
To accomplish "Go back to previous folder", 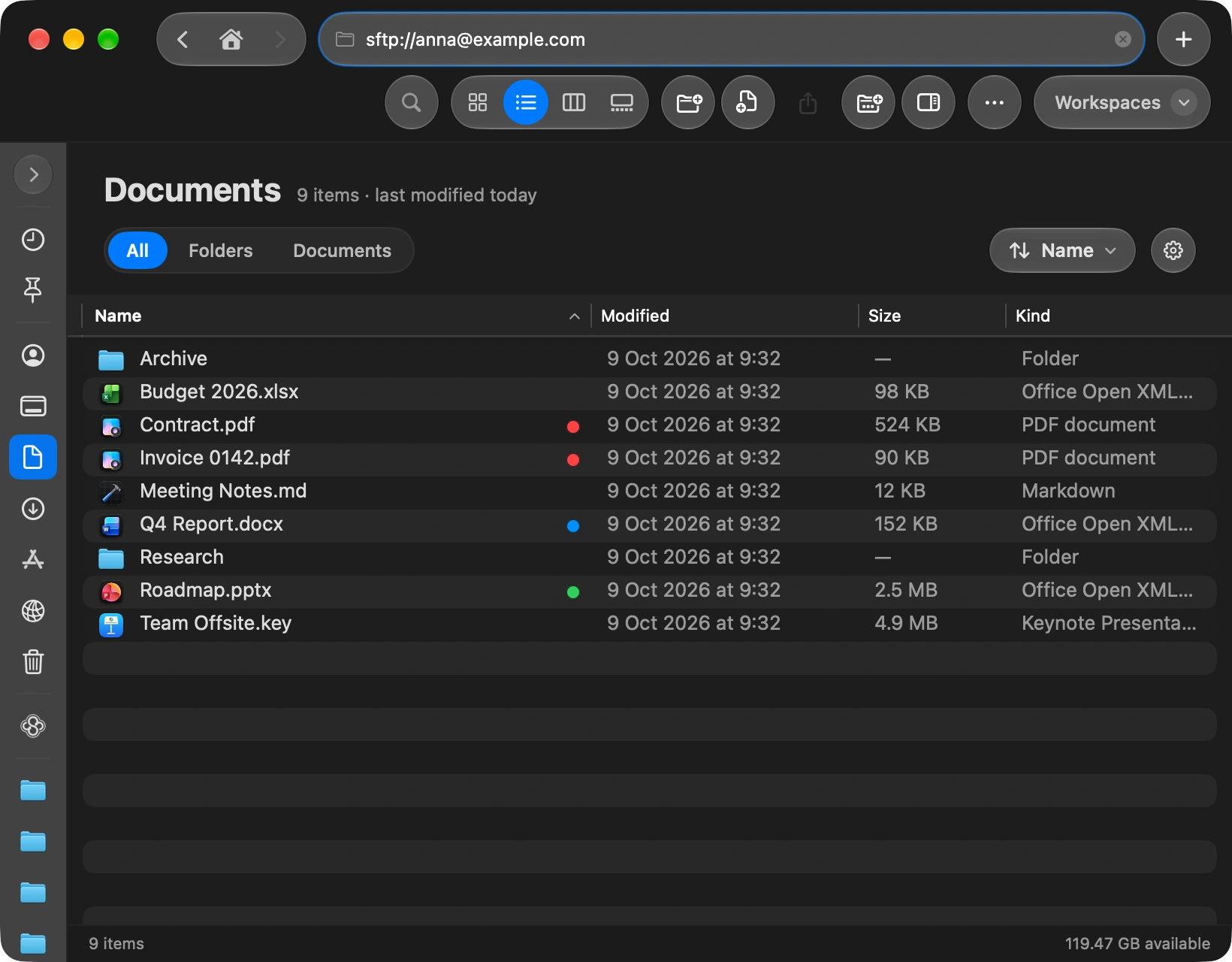I will click(183, 39).
